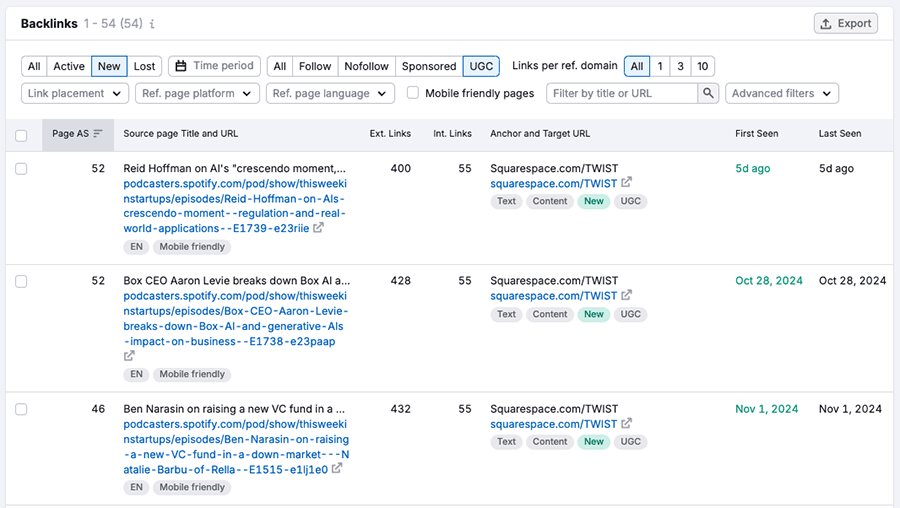Screen dimensions: 900x508
Task: Select the Ben Narasin row checkbox
Action: pos(21,409)
